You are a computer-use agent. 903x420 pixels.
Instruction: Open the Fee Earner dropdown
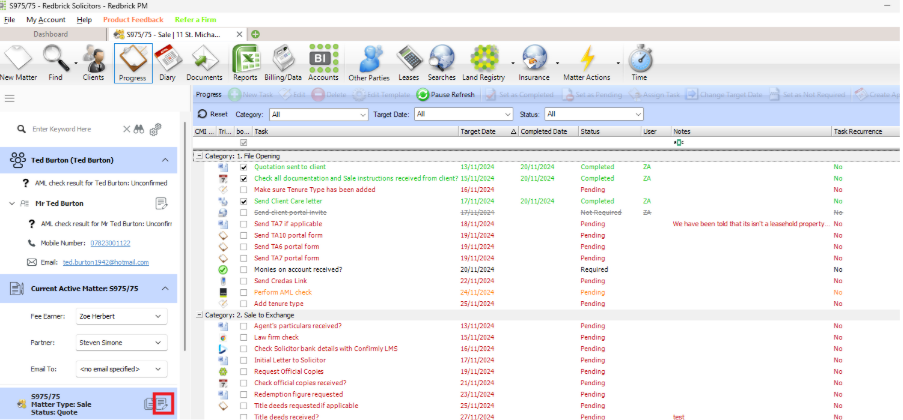[120, 317]
